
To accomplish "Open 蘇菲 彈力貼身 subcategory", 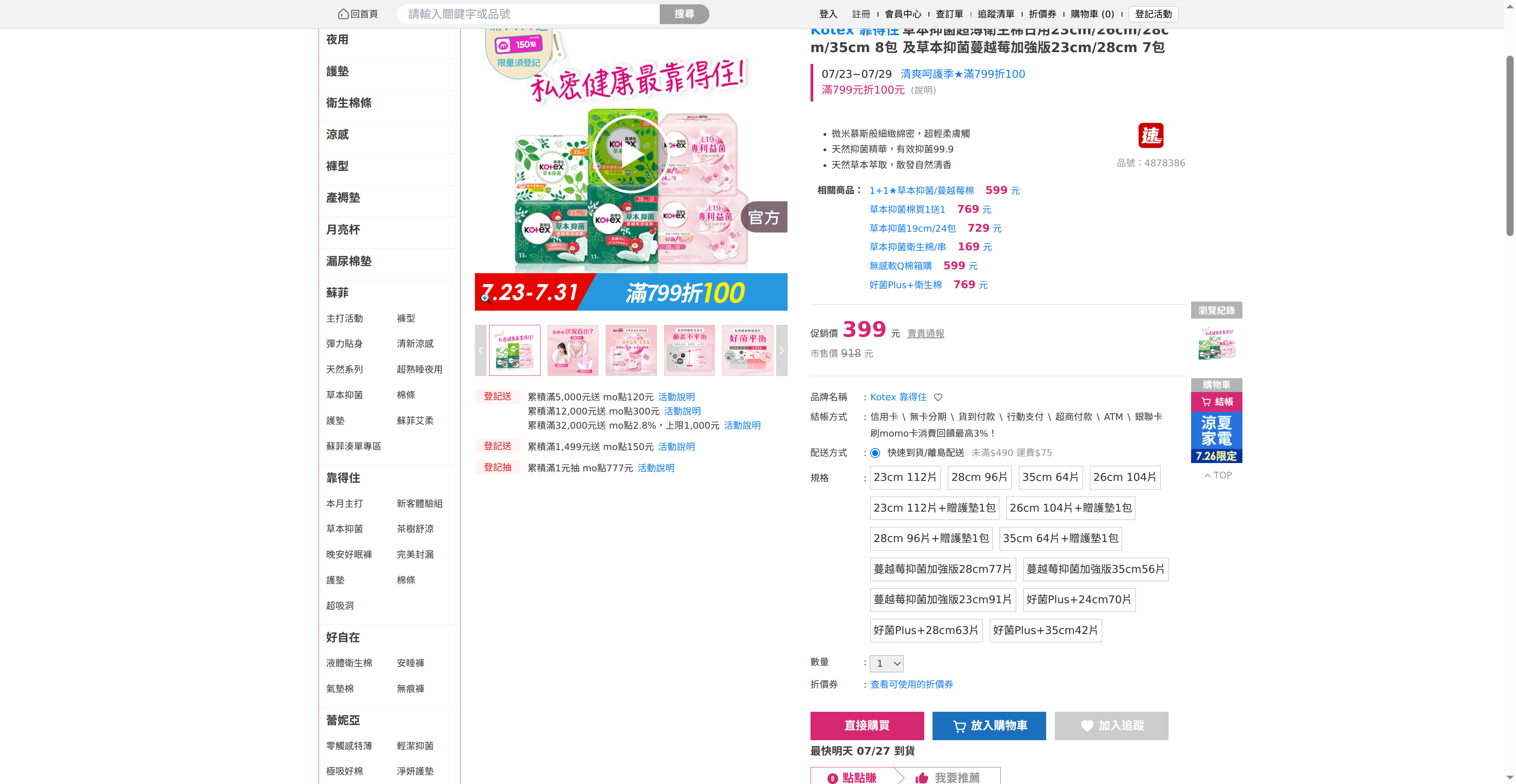I will (x=344, y=344).
